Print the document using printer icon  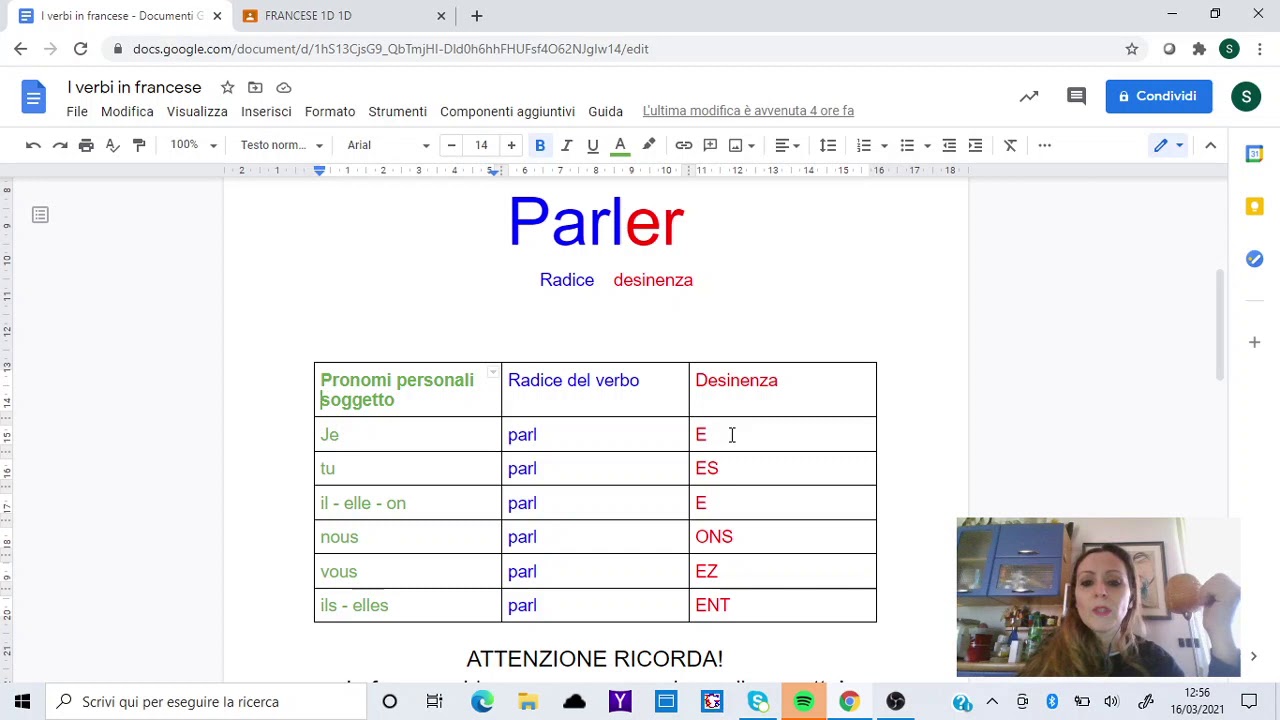[86, 145]
